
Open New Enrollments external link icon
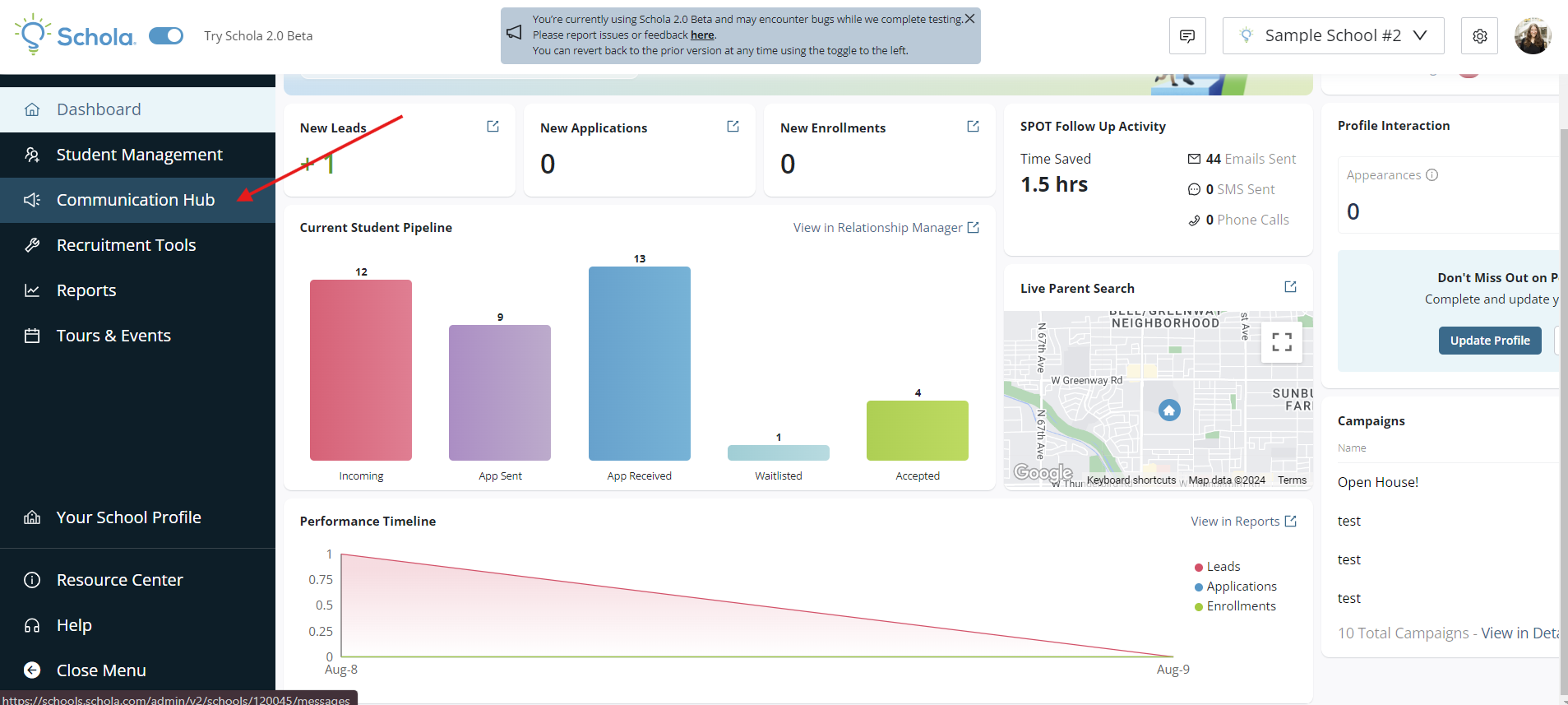tap(973, 126)
